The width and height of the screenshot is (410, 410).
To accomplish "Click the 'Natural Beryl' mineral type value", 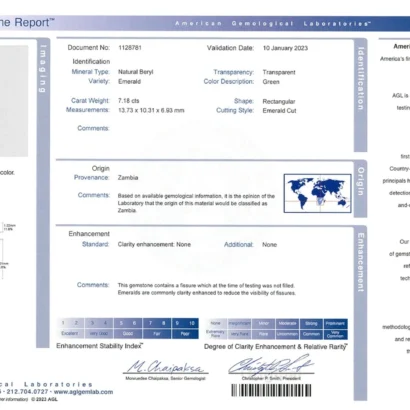I will [136, 72].
